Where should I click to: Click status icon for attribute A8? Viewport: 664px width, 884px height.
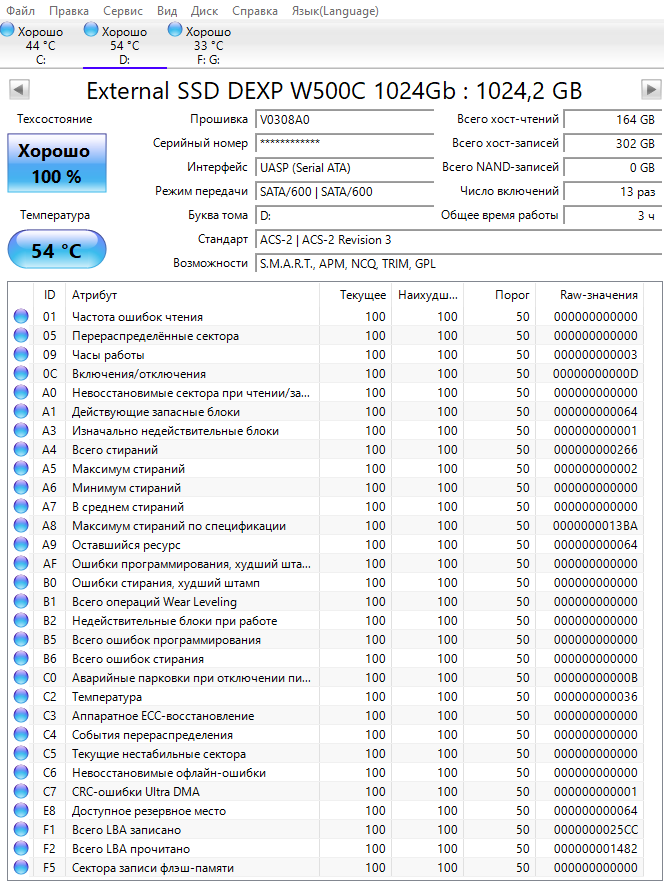coord(21,525)
